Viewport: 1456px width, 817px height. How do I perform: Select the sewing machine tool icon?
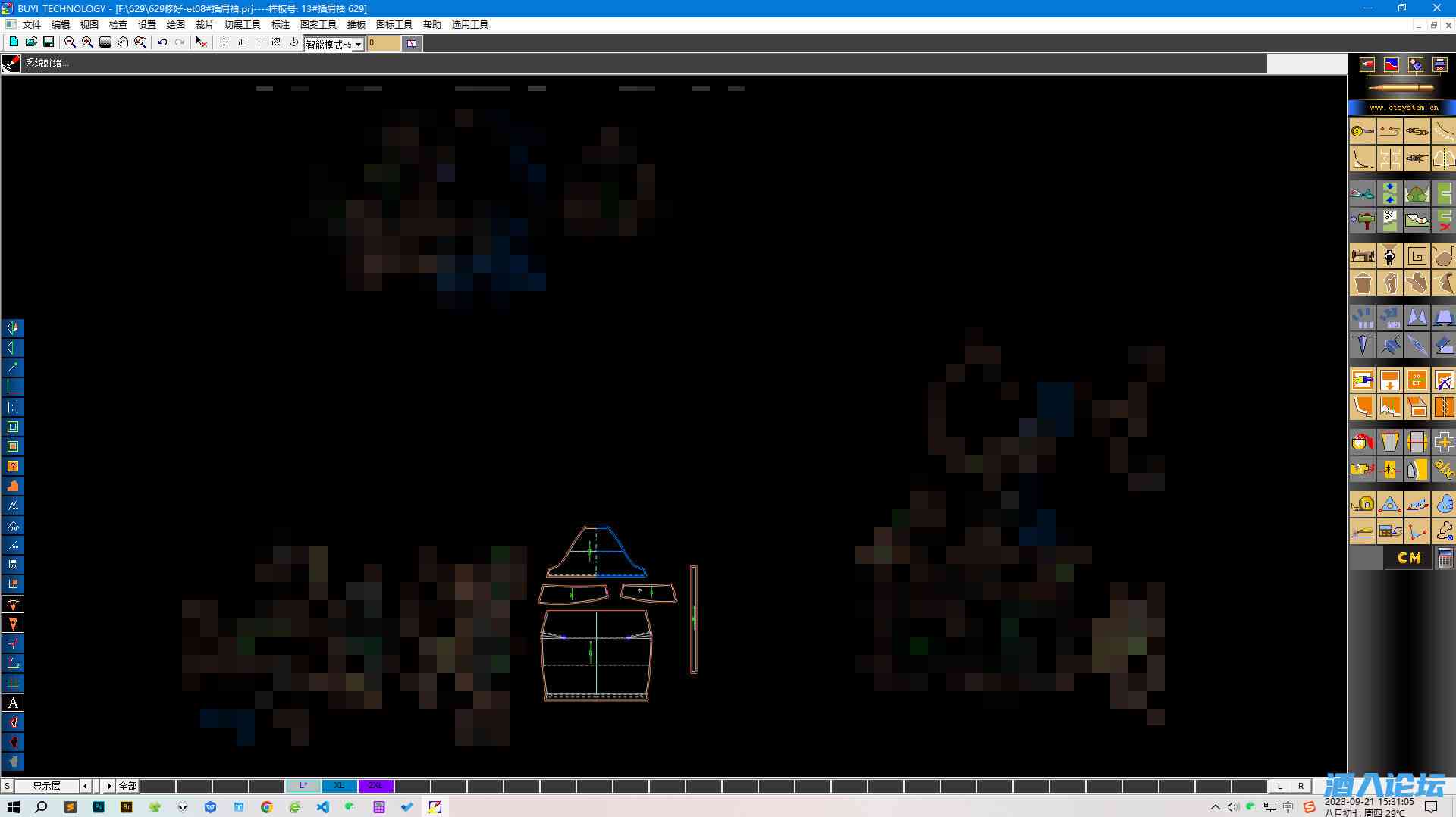coord(1363,255)
